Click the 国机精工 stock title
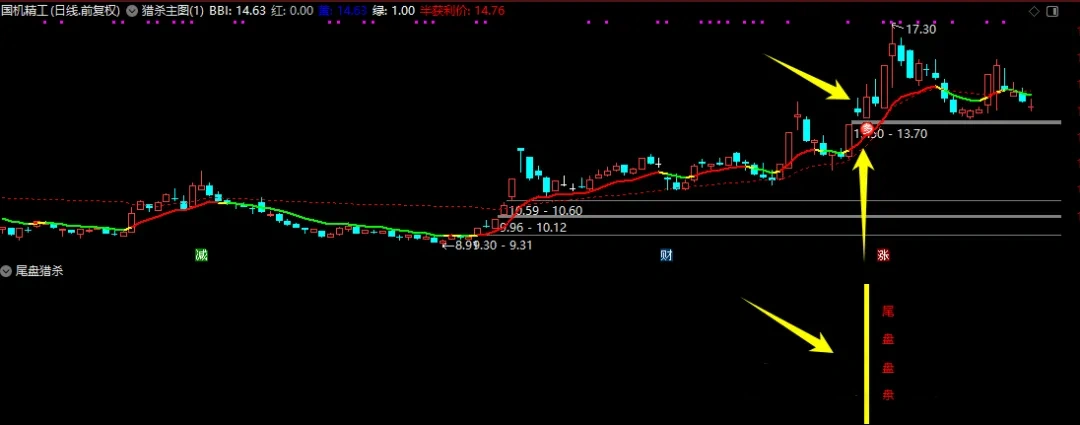This screenshot has width=1080, height=425. pos(60,11)
